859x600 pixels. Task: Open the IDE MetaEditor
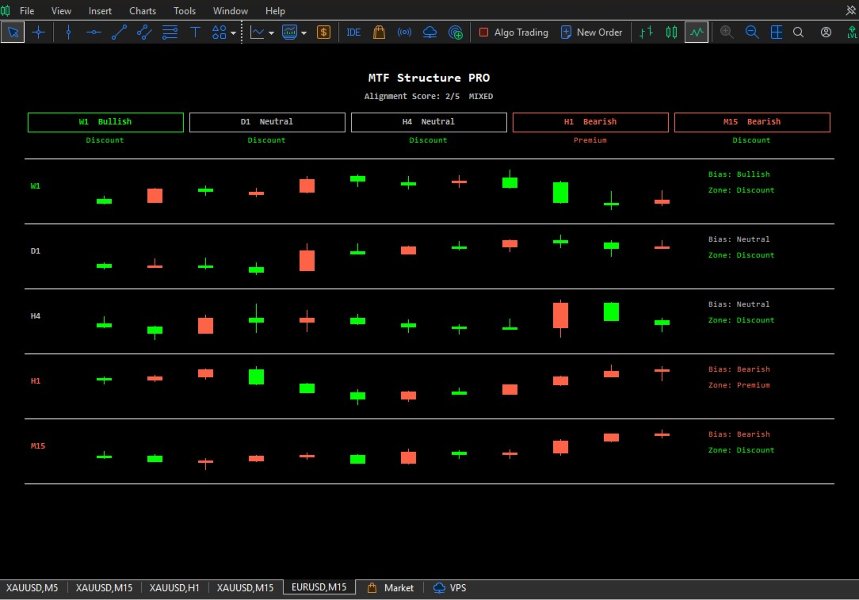pyautogui.click(x=353, y=32)
